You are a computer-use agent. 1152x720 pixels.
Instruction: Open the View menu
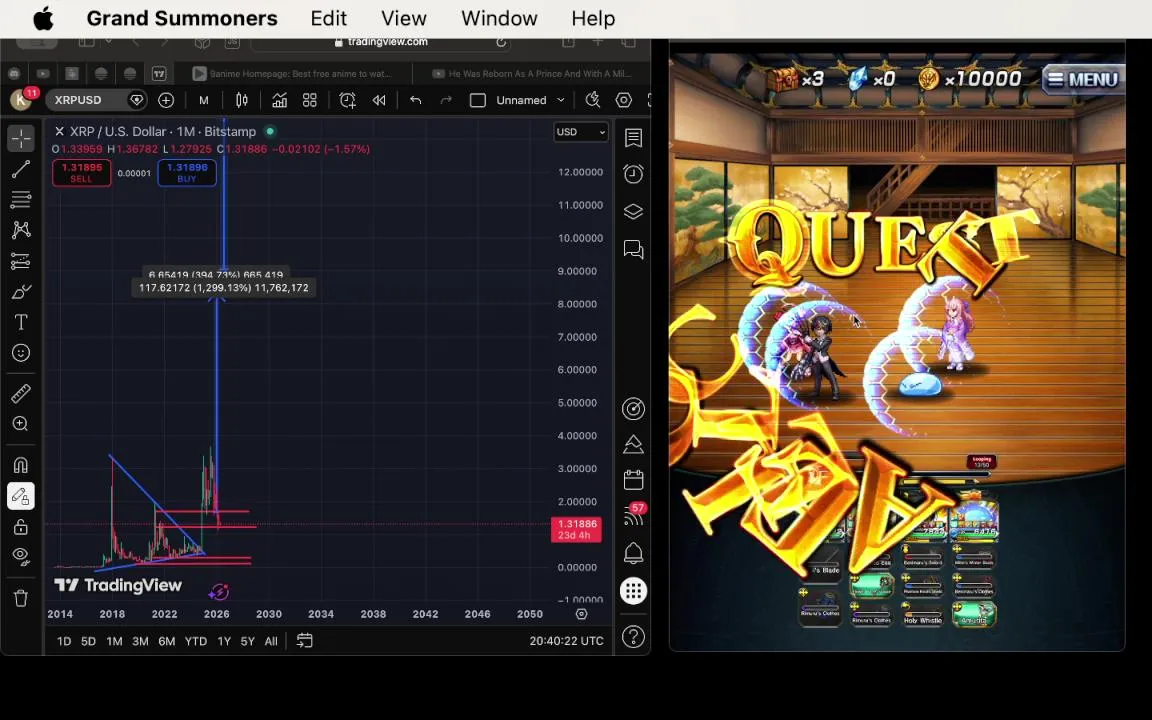[403, 18]
